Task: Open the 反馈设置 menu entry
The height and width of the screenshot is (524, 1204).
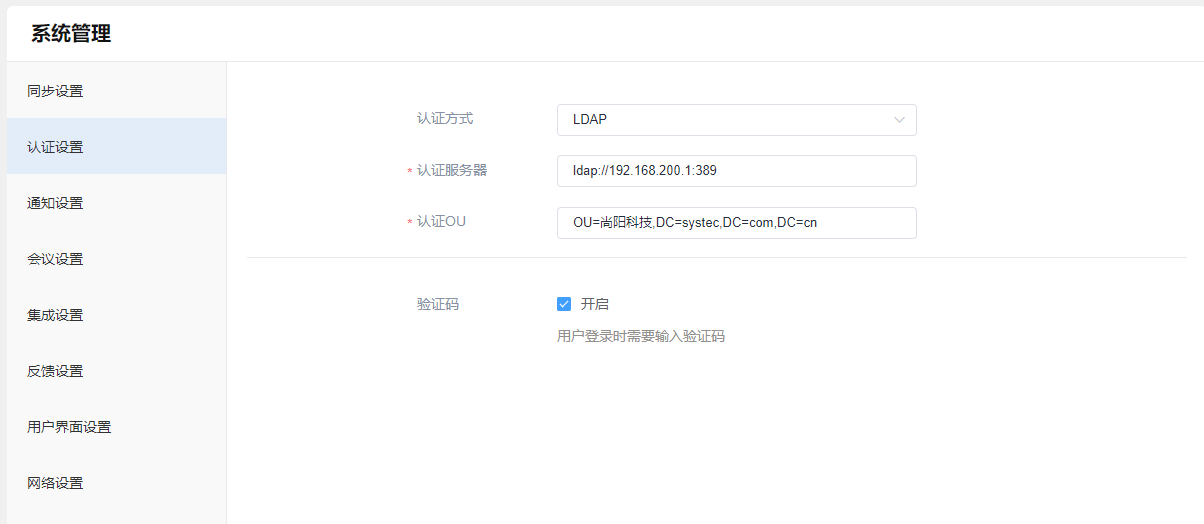Action: pyautogui.click(x=55, y=371)
